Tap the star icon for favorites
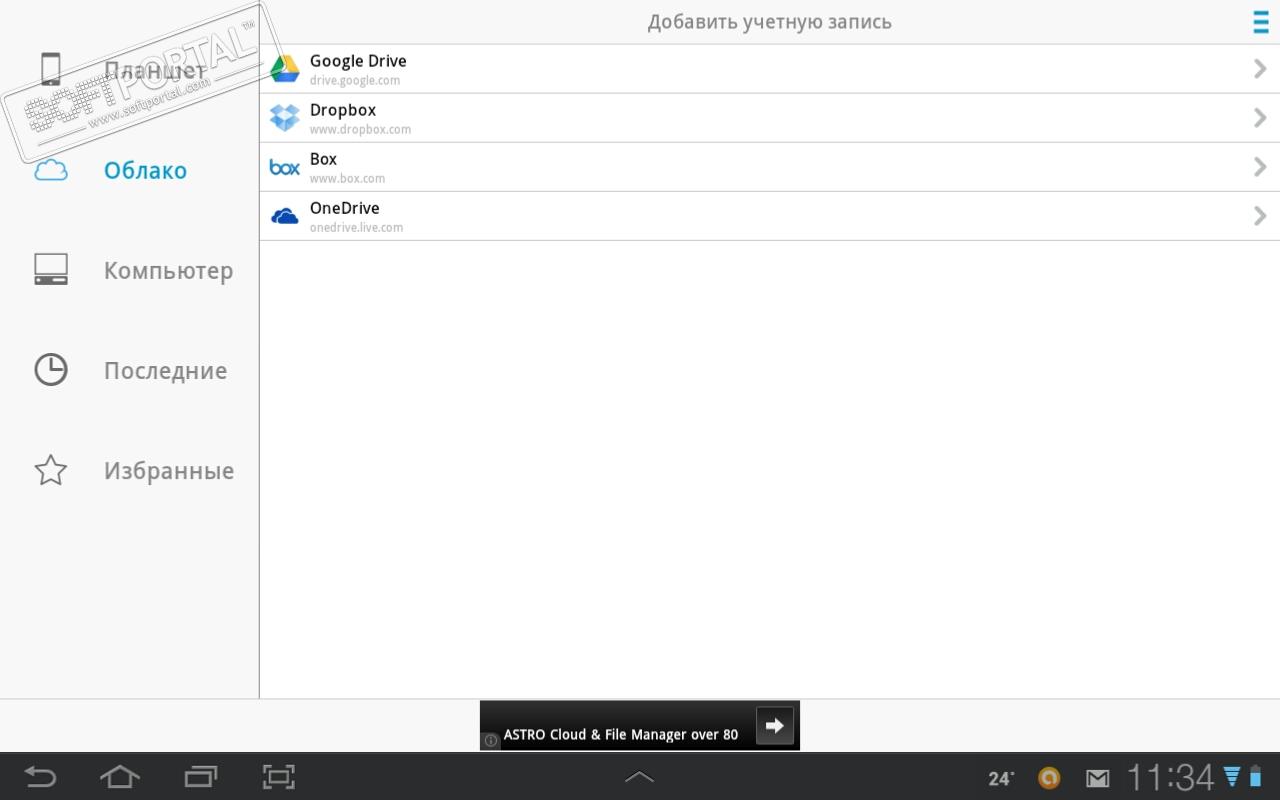The image size is (1280, 800). [x=50, y=470]
